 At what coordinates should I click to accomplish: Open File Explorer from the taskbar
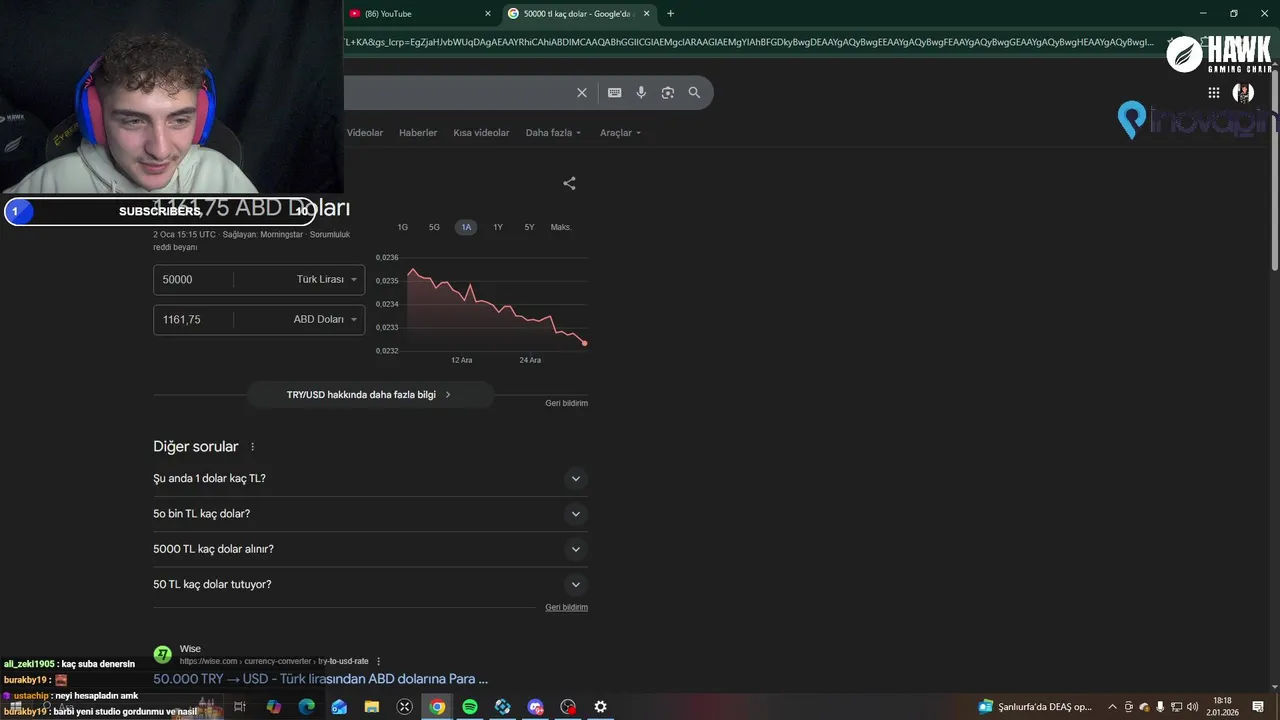click(372, 707)
